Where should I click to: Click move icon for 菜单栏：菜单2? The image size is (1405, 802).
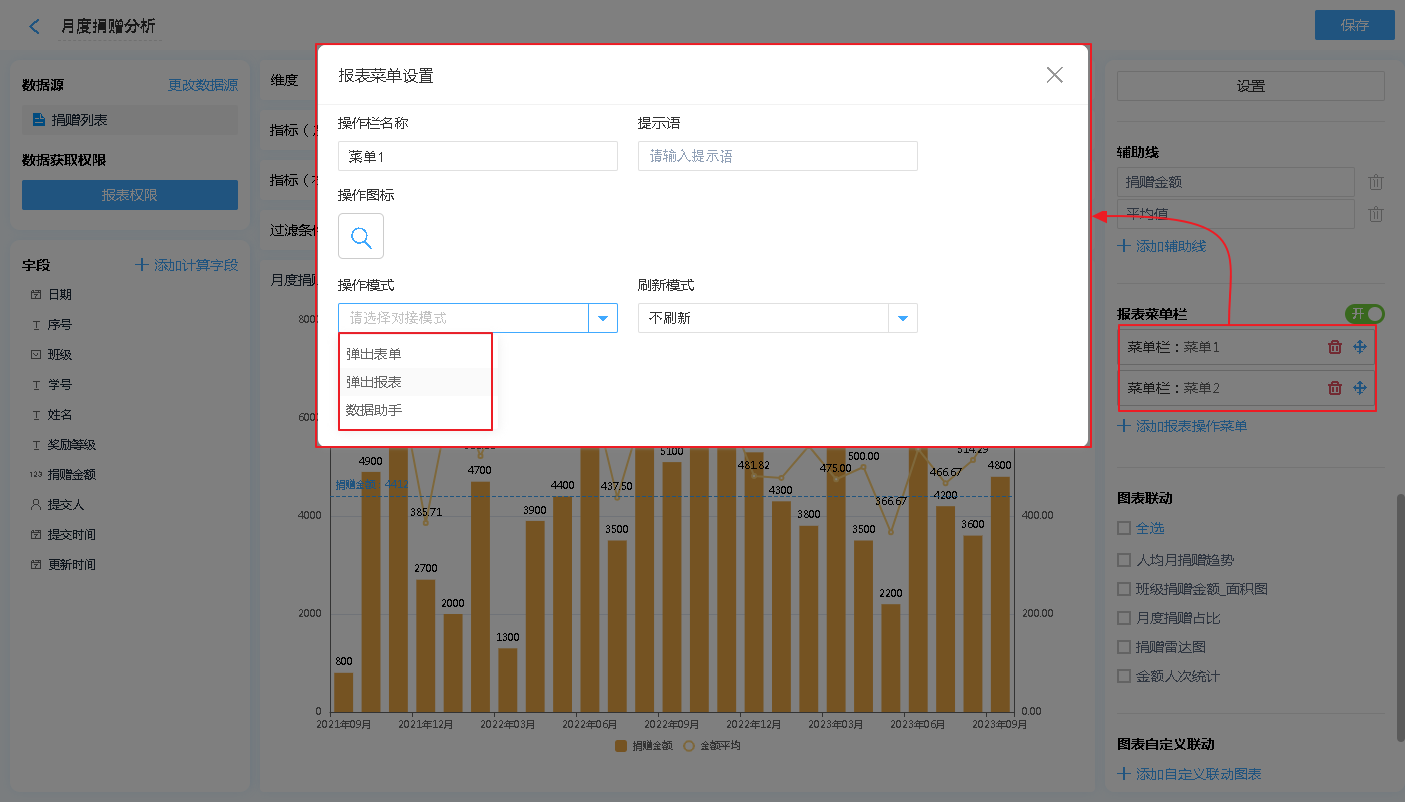(1360, 388)
